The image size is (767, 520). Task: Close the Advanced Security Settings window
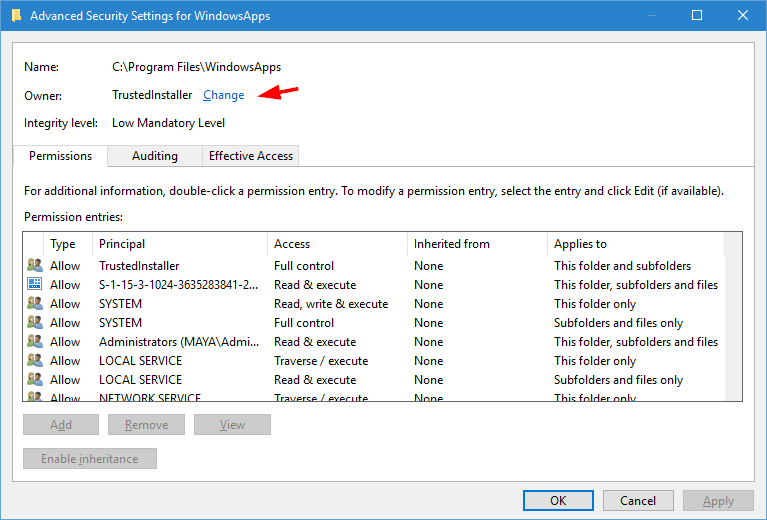[x=743, y=15]
